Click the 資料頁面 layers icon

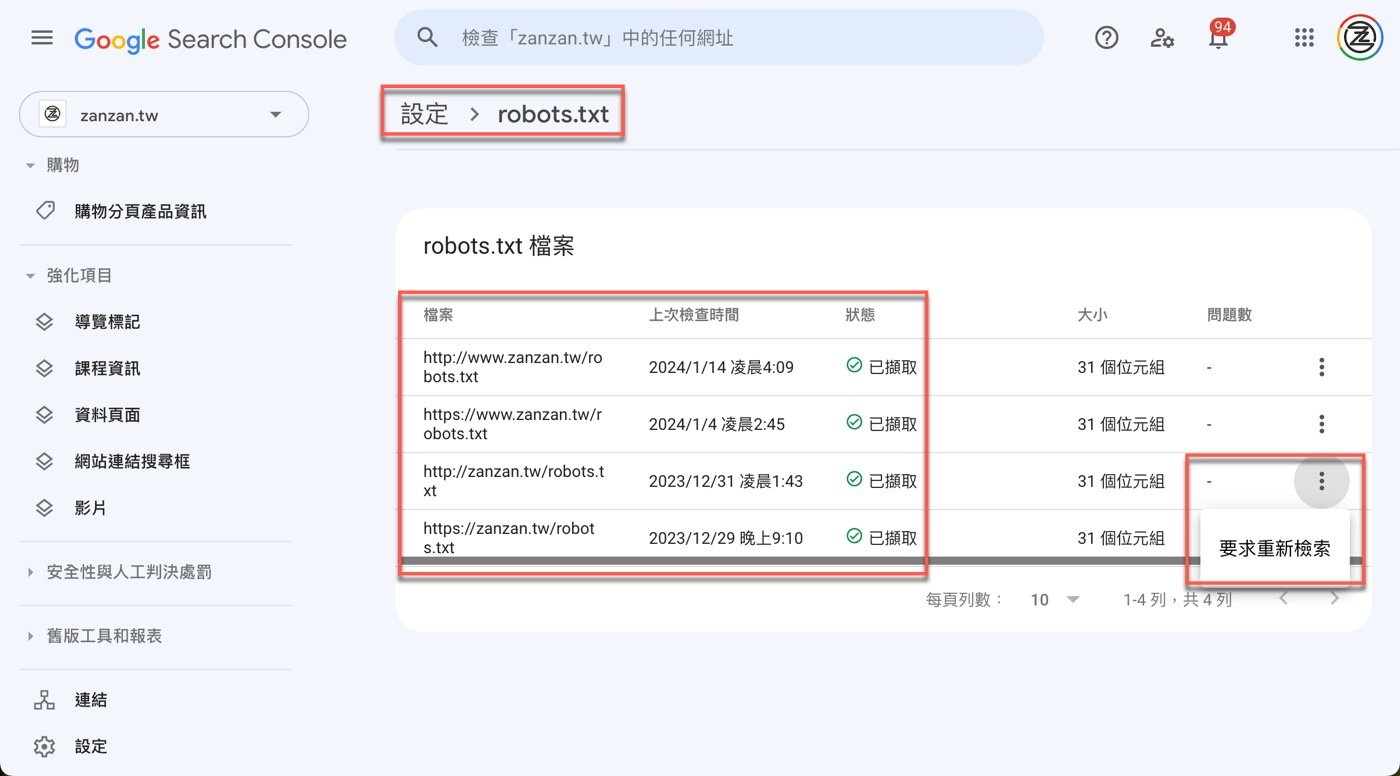44,415
